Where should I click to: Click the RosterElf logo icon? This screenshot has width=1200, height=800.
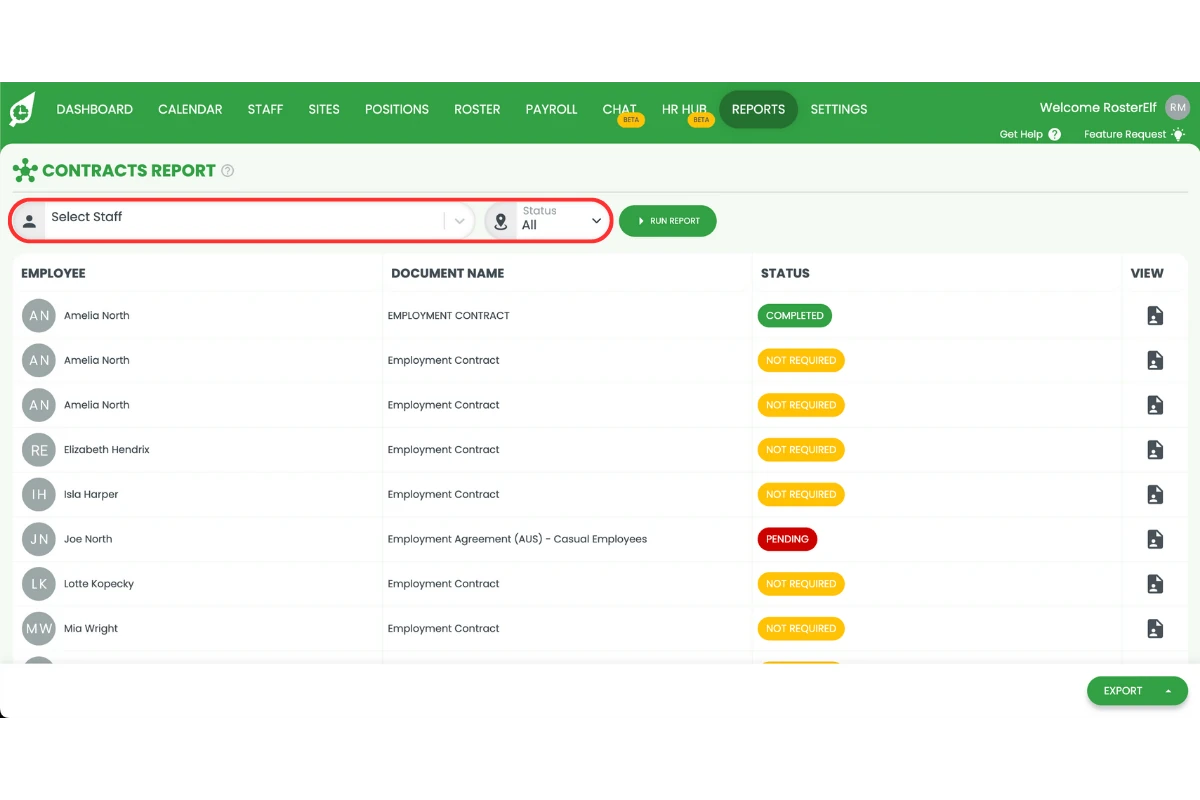22,109
